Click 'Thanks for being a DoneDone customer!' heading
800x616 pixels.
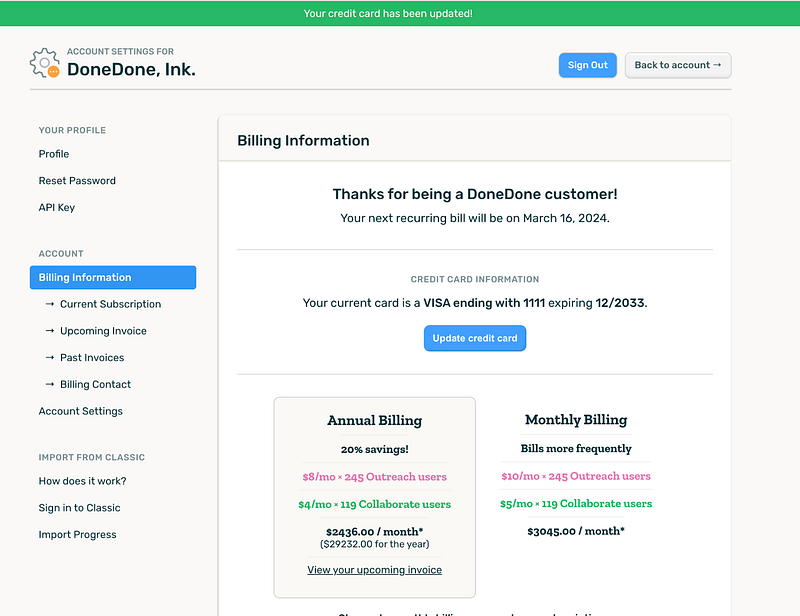click(475, 194)
